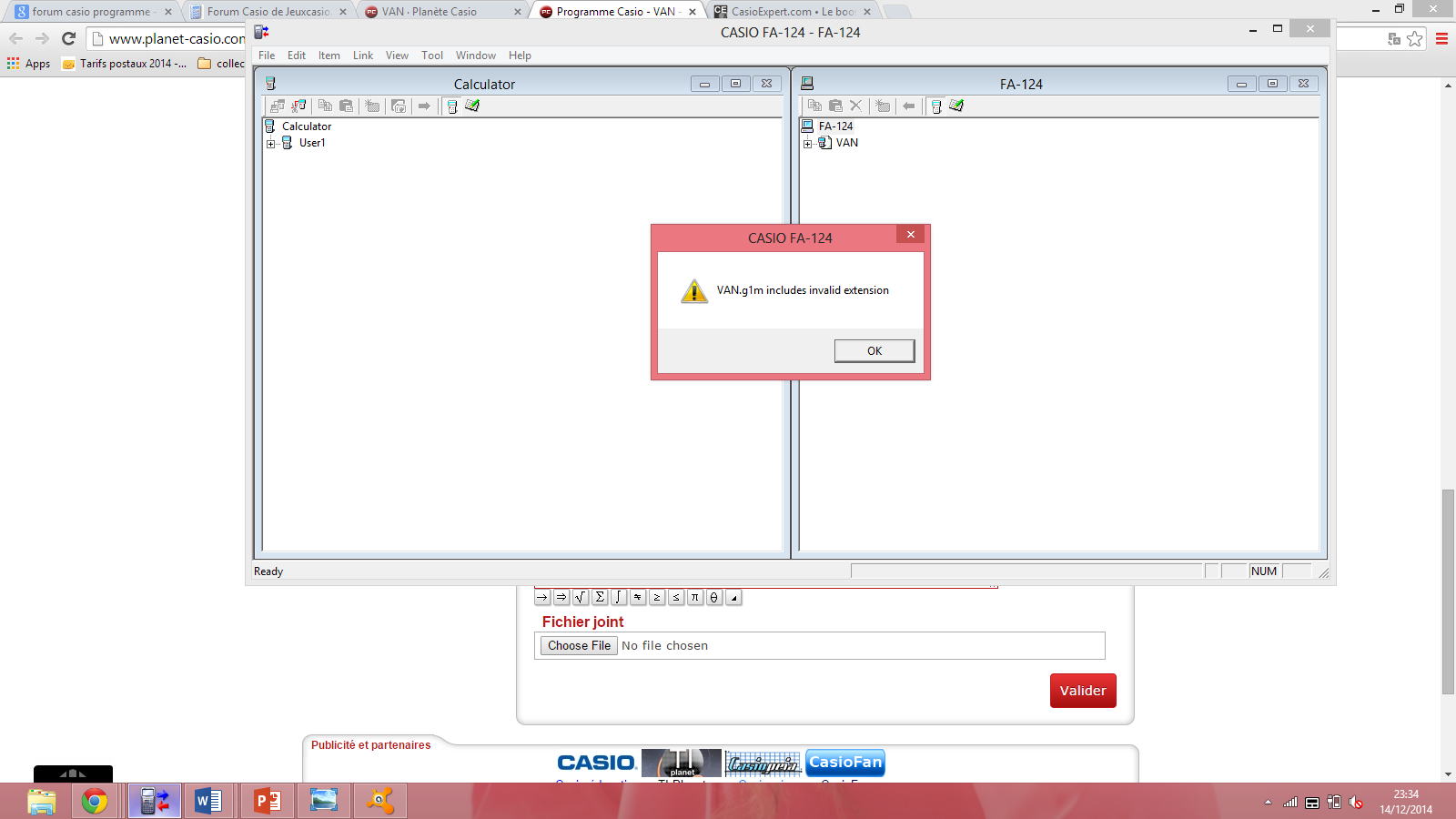The image size is (1456, 819).
Task: Click the TI planet partner banner
Action: click(x=682, y=763)
